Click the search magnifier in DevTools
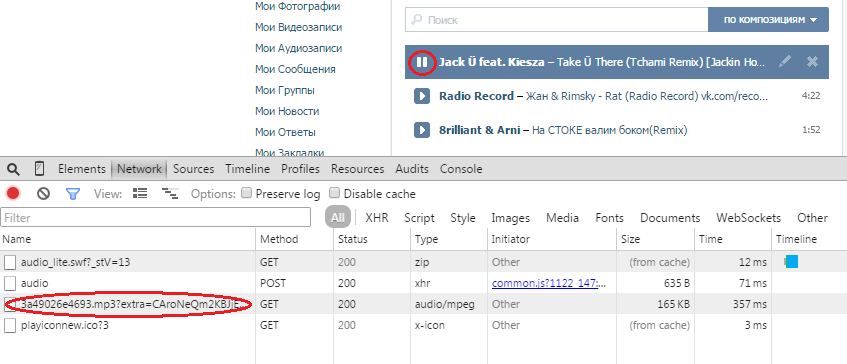The image size is (847, 364). coord(14,169)
